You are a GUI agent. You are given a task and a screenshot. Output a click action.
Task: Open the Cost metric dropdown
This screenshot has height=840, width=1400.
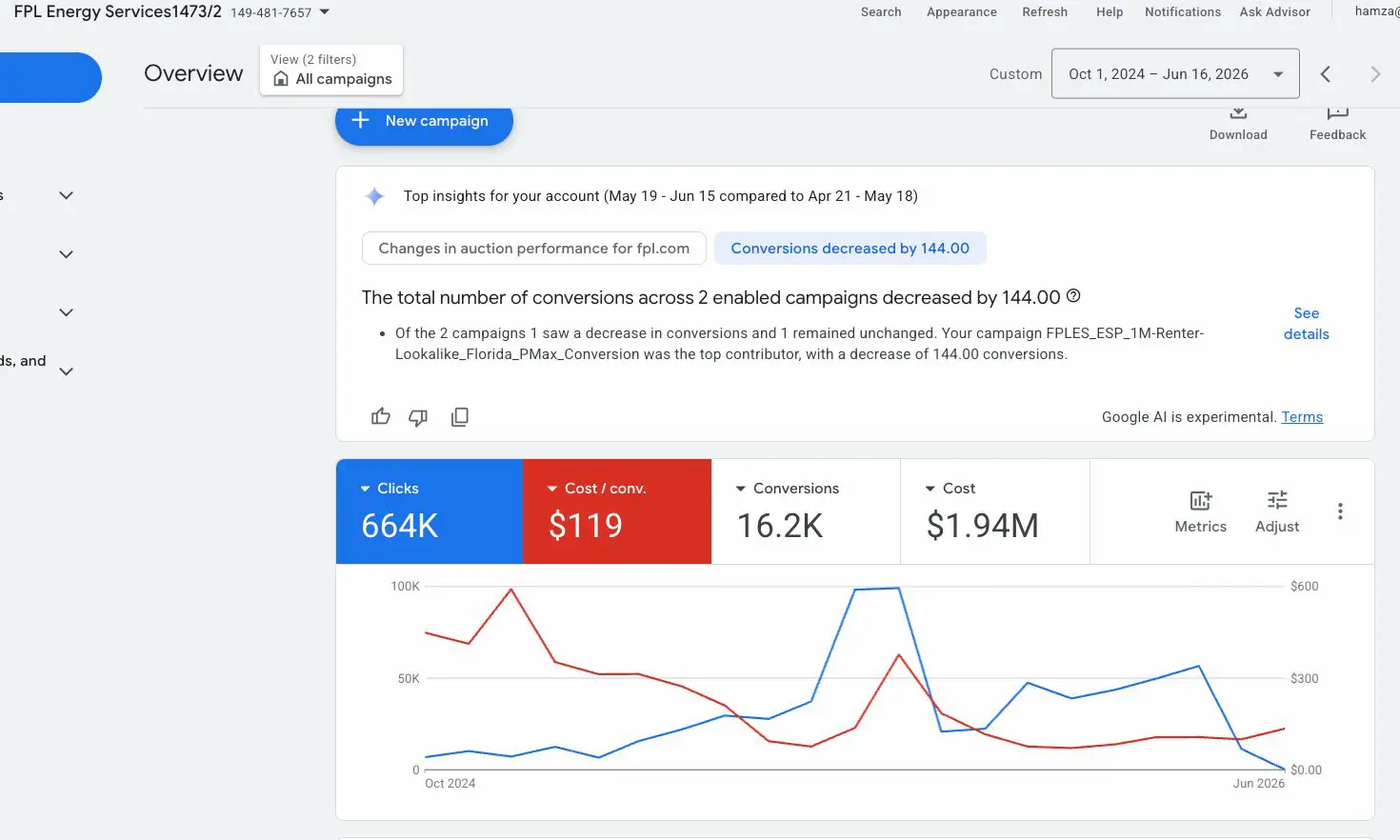click(950, 489)
